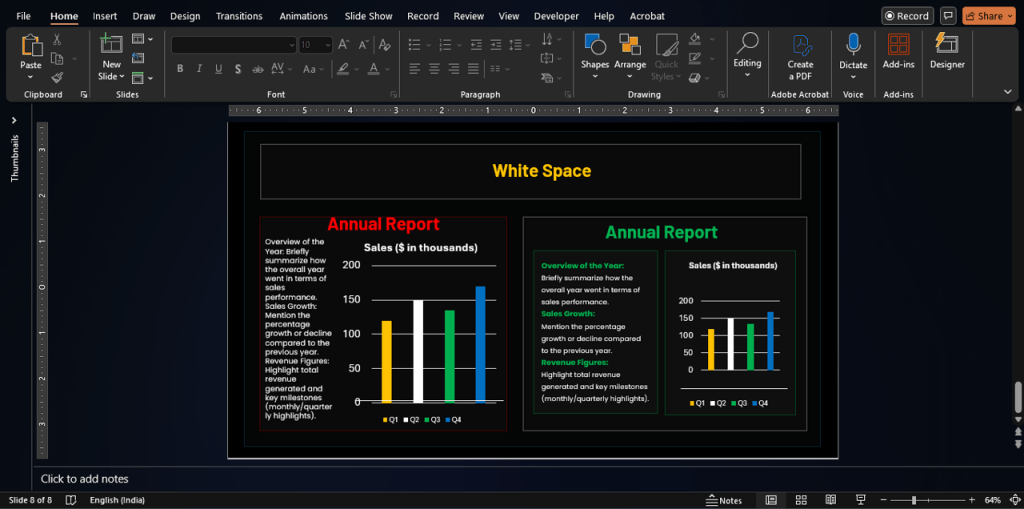The width and height of the screenshot is (1024, 509).
Task: Open the Developer tab
Action: tap(556, 16)
